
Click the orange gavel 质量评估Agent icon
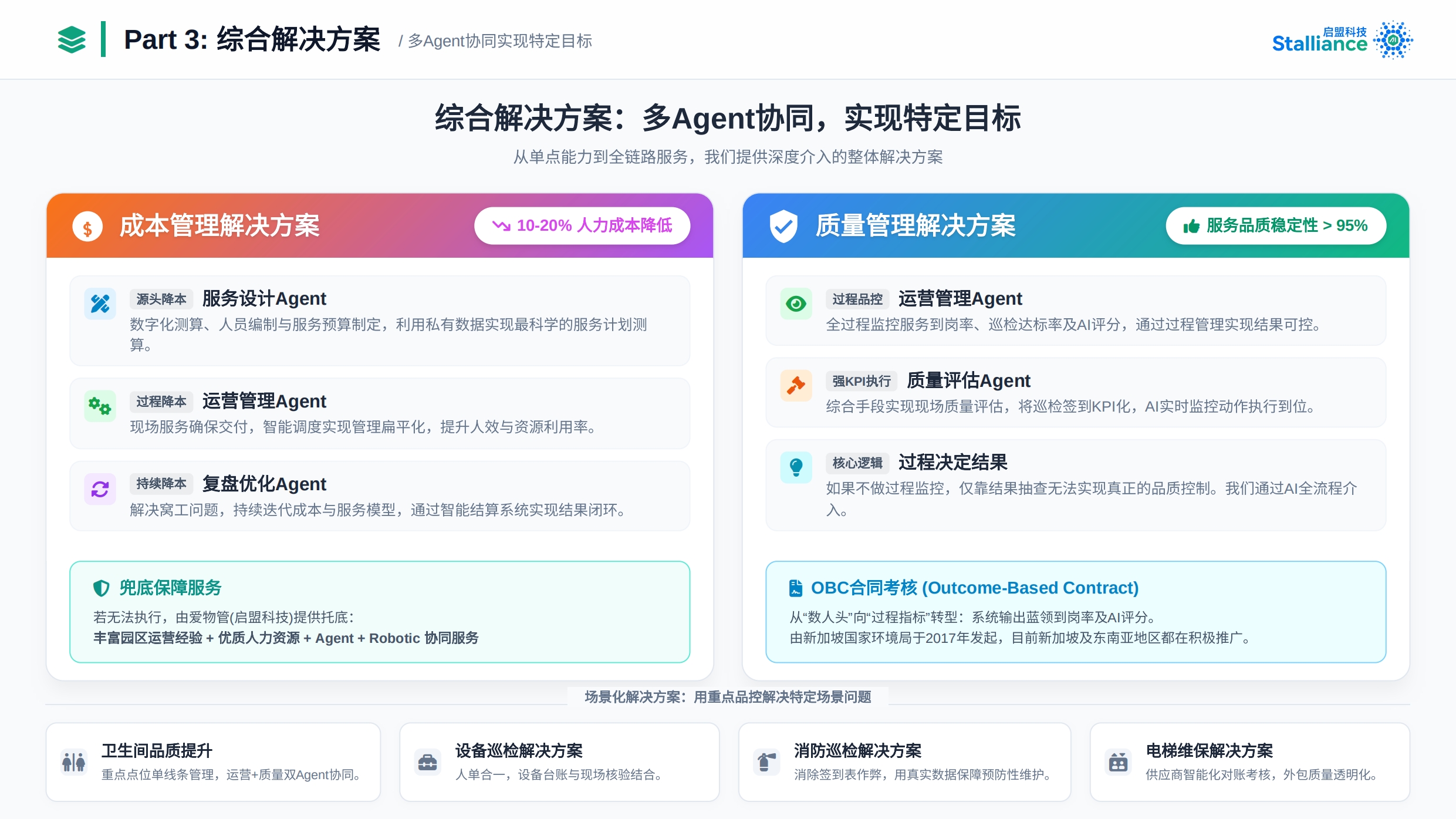(796, 385)
